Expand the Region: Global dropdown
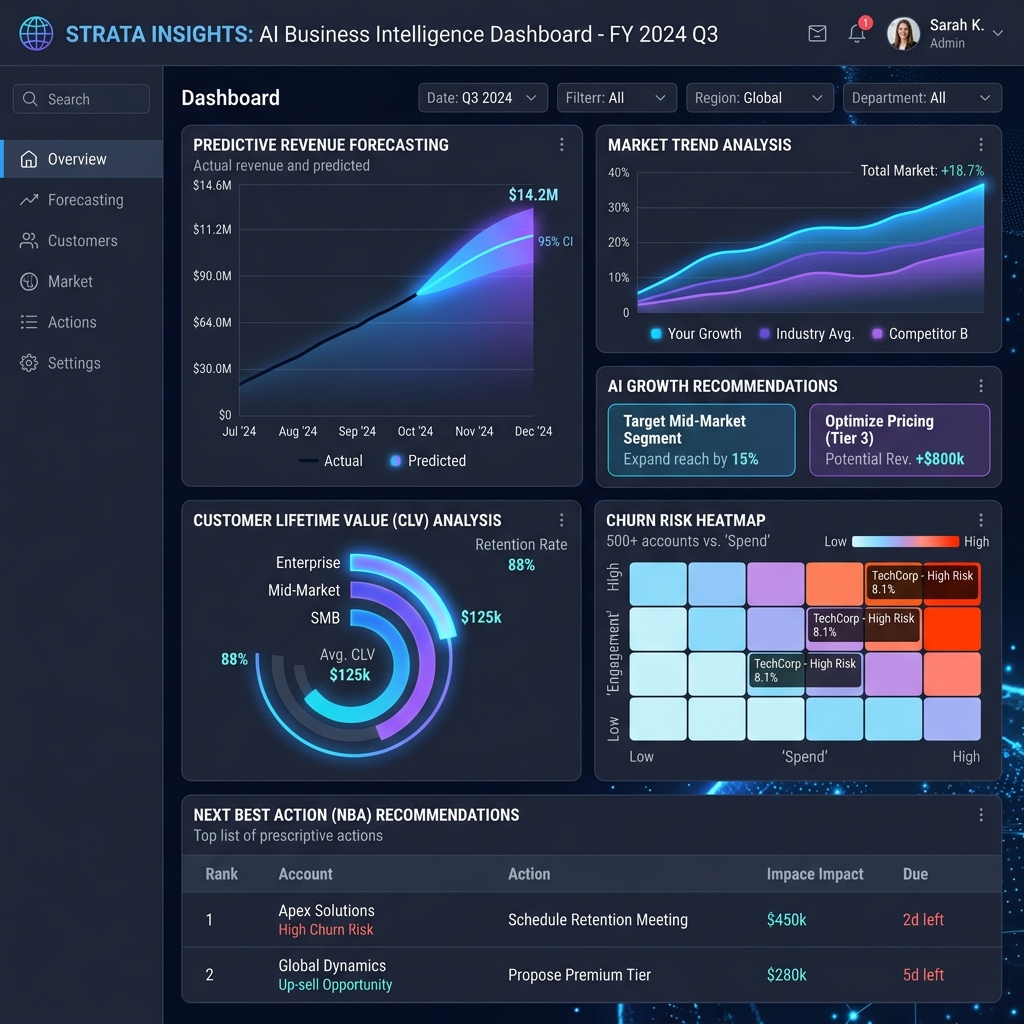 tap(760, 98)
